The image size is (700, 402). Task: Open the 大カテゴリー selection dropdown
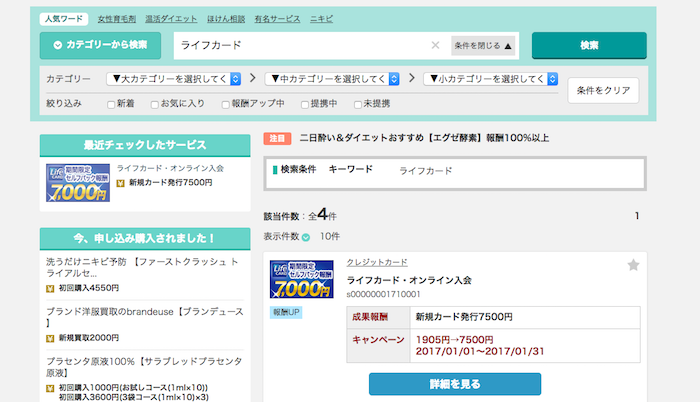tap(174, 79)
